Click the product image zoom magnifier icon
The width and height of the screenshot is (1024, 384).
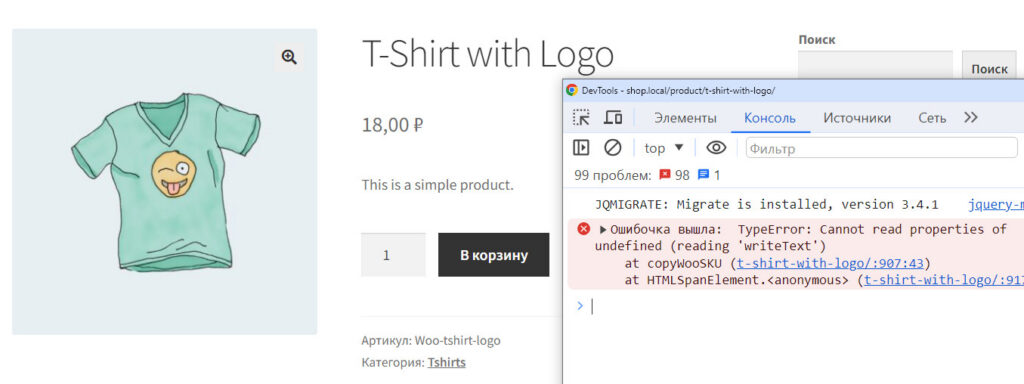tap(289, 57)
